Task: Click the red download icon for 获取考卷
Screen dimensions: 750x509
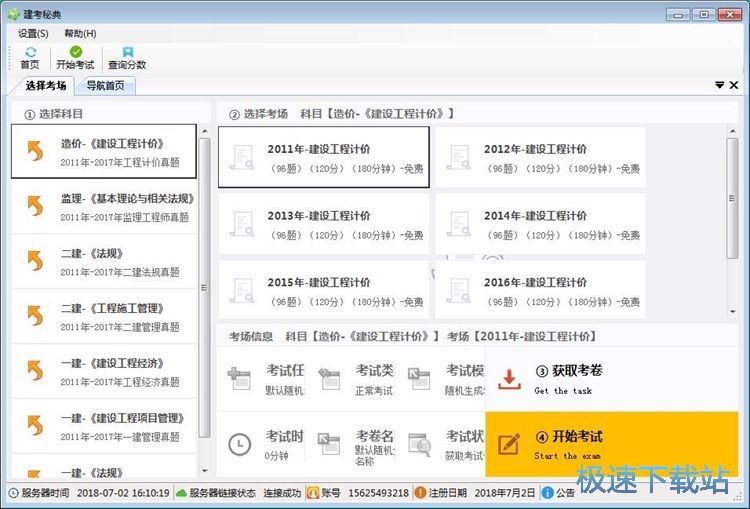Action: point(509,379)
